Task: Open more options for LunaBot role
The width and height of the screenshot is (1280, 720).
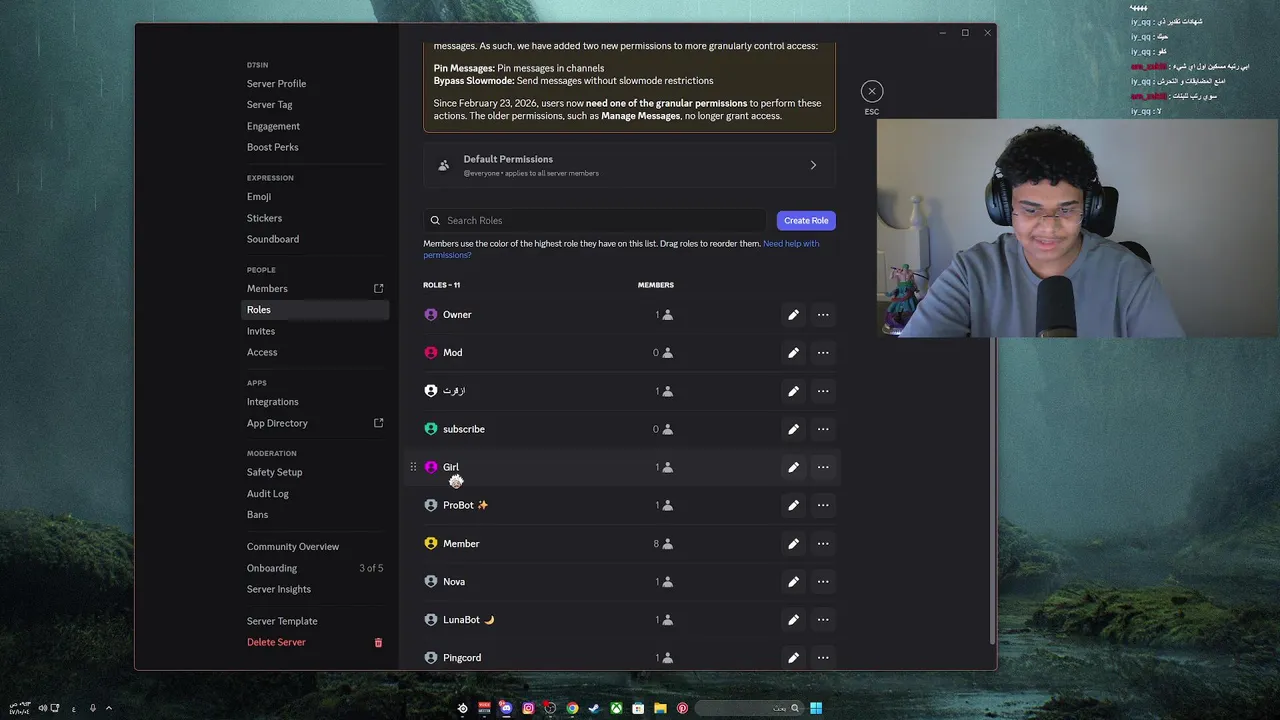Action: tap(823, 620)
